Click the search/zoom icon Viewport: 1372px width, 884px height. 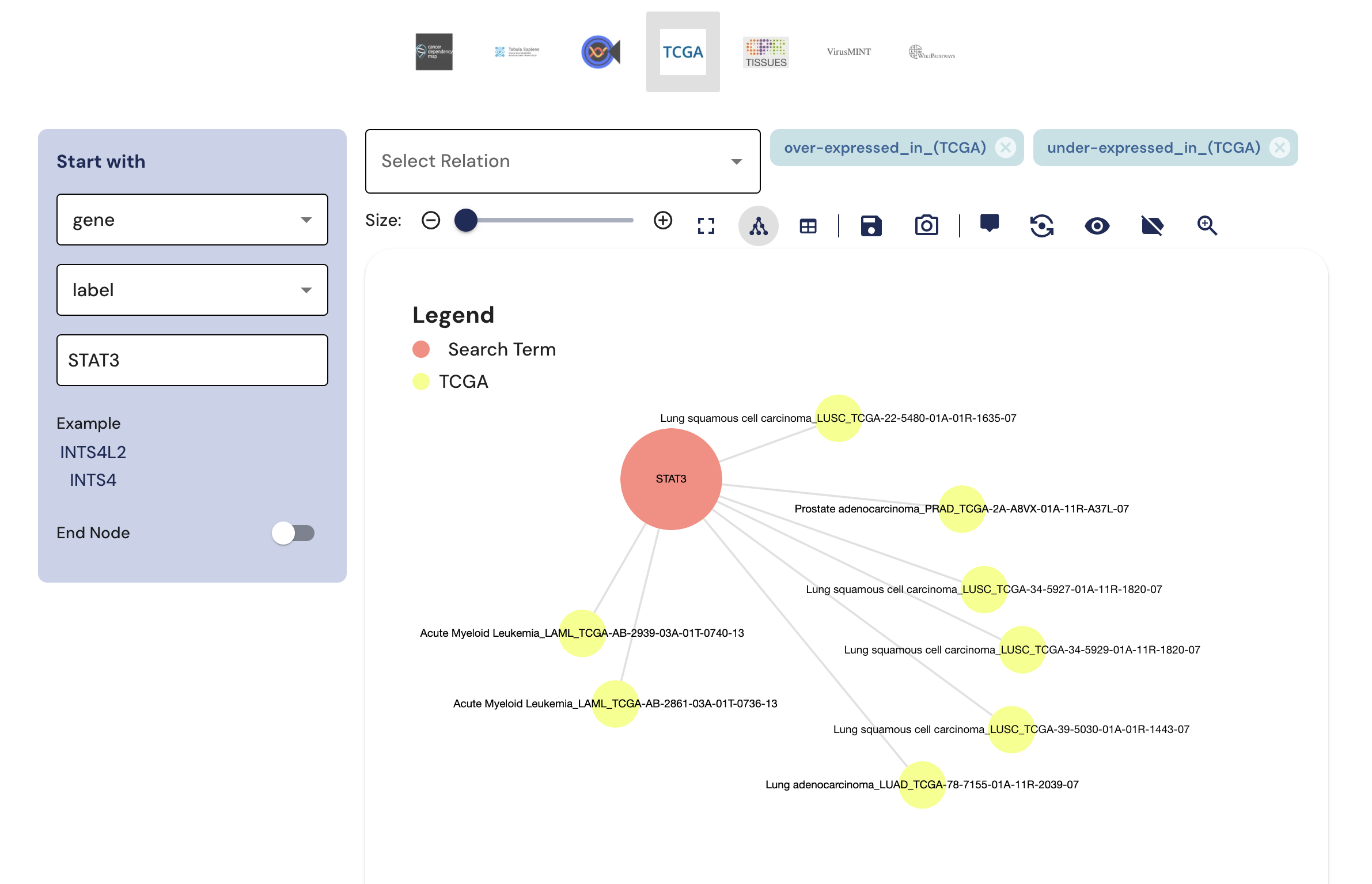click(1207, 224)
